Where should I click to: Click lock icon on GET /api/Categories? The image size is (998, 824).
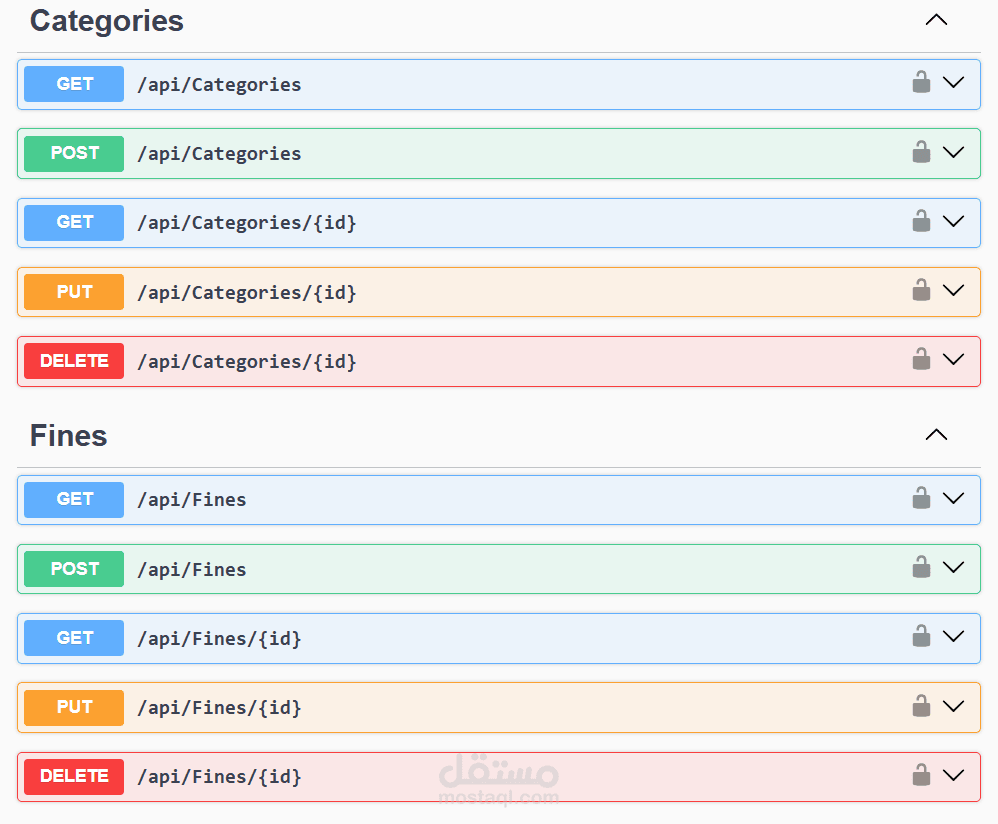[x=921, y=82]
